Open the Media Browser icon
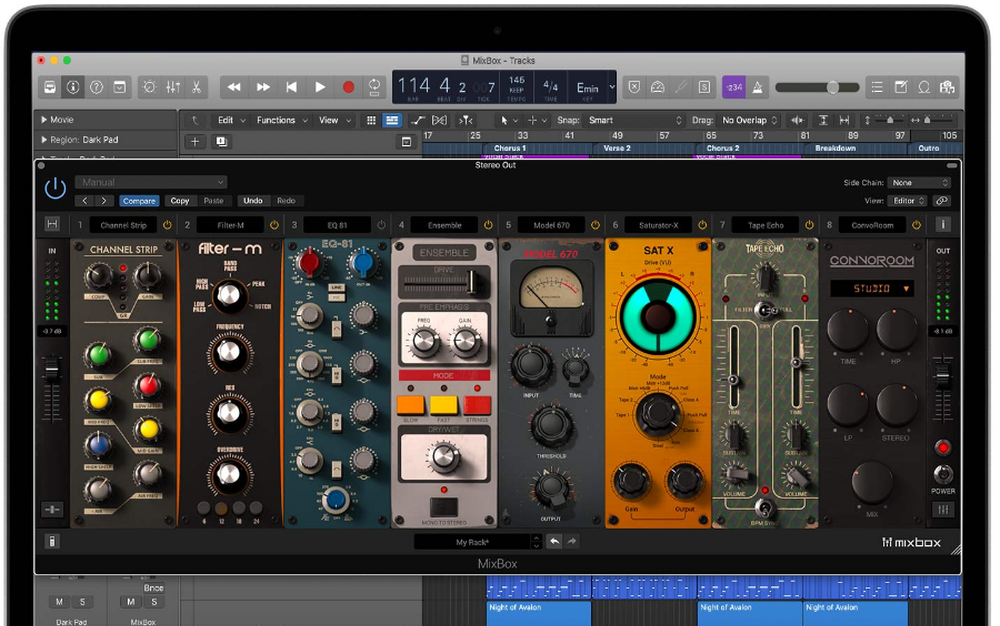The width and height of the screenshot is (1000, 626). click(947, 87)
